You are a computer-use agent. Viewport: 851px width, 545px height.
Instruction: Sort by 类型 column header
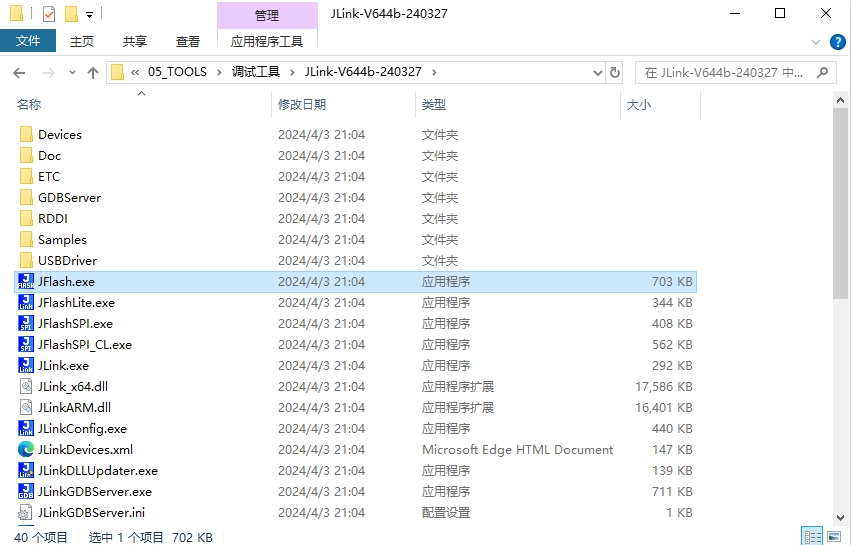[x=518, y=104]
